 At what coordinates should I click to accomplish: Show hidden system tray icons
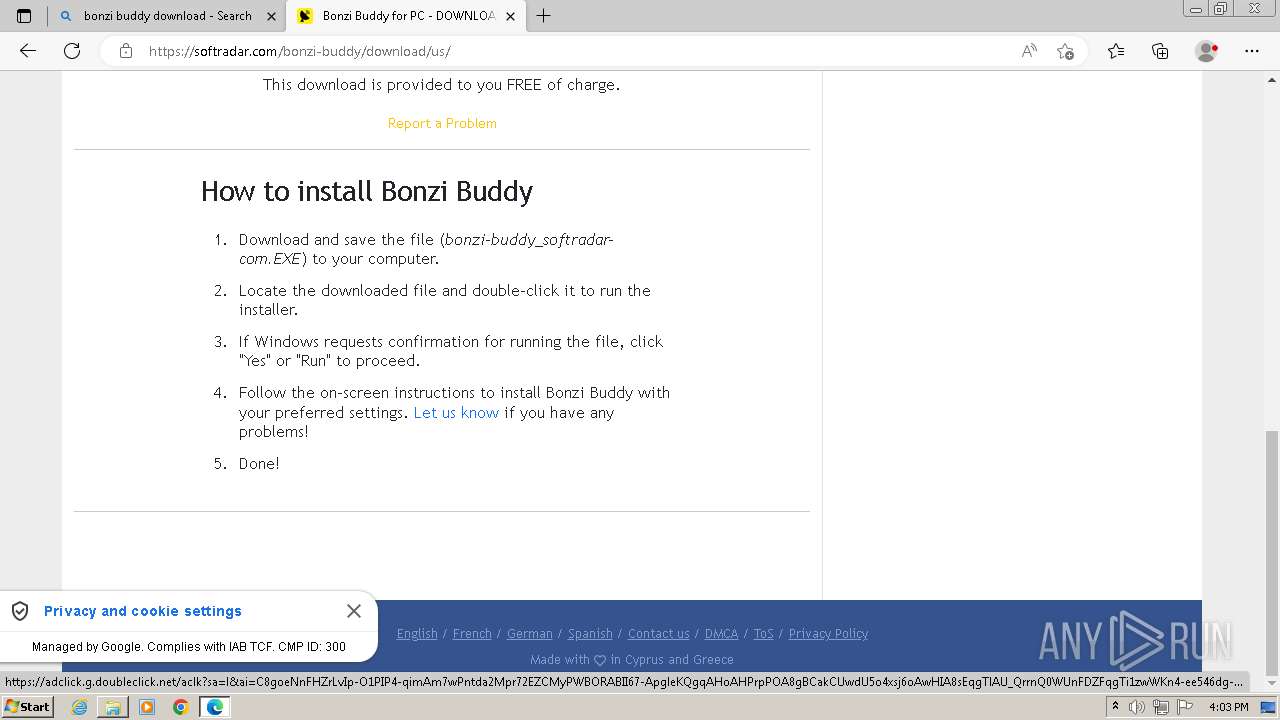(1115, 707)
